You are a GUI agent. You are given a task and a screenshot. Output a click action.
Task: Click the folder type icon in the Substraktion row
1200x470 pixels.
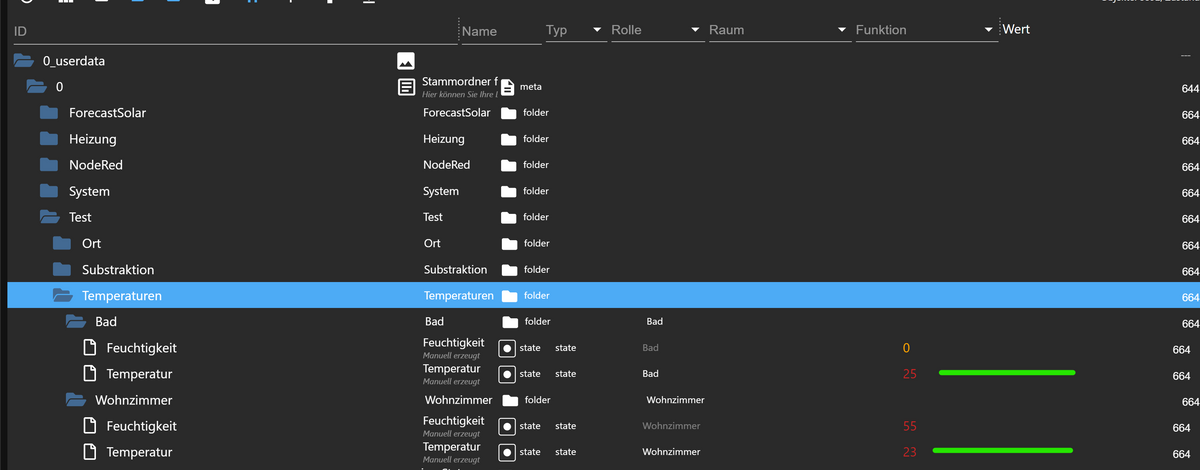pos(509,270)
